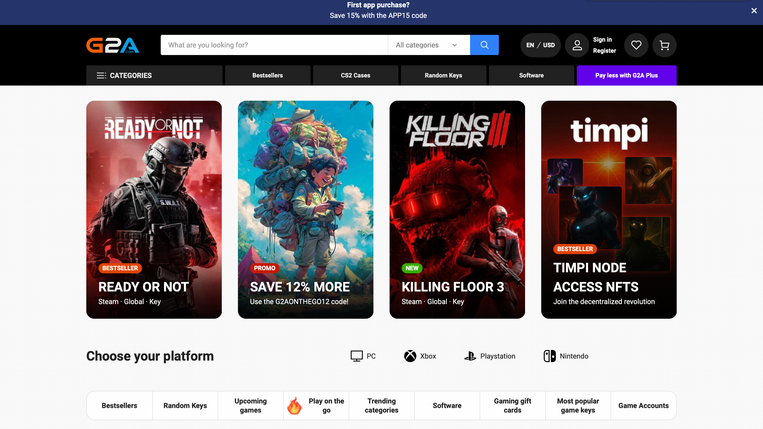Open the All categories dropdown

[429, 45]
